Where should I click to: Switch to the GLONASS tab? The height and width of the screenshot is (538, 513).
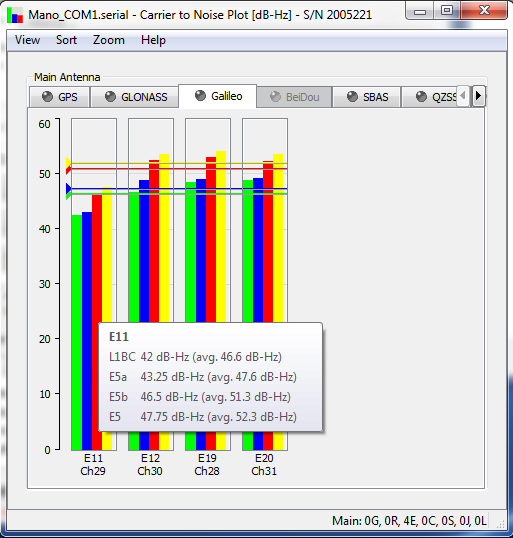pyautogui.click(x=134, y=97)
